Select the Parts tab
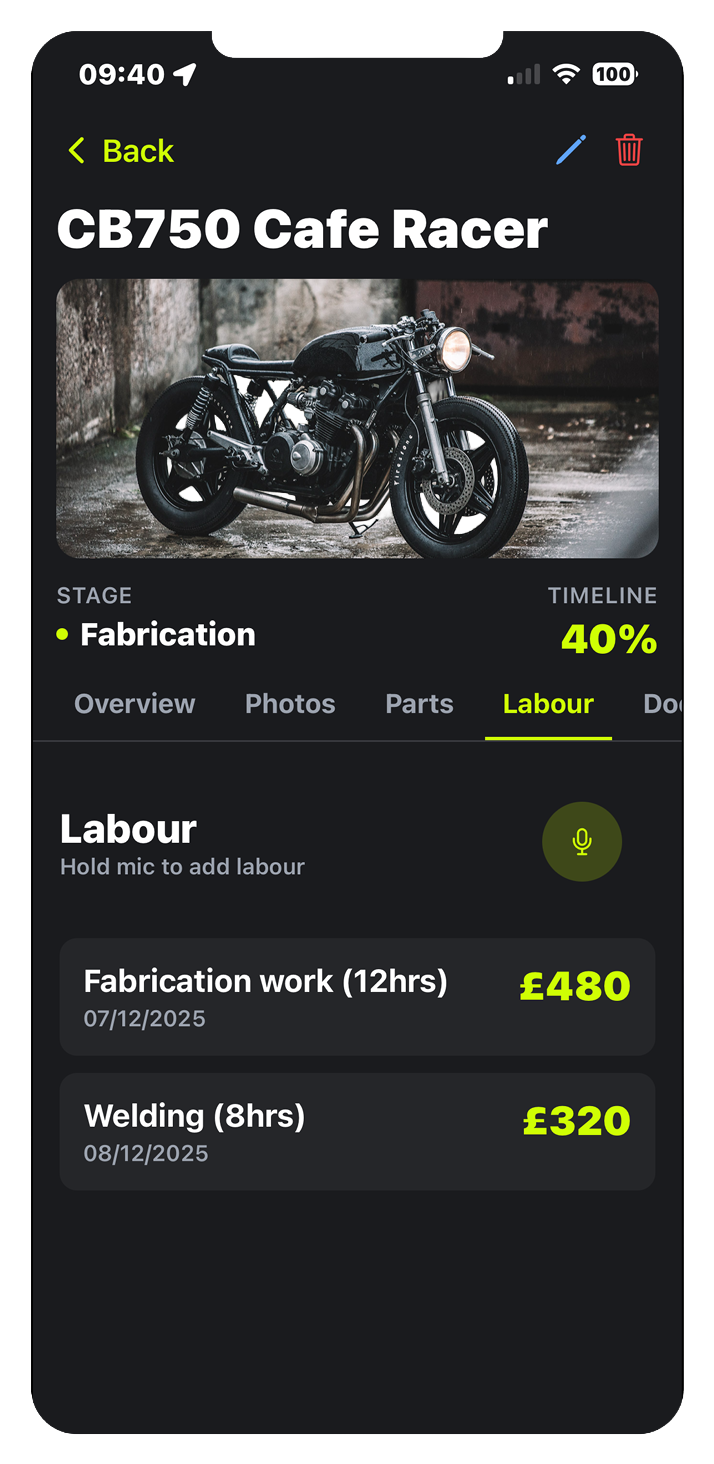This screenshot has height=1464, width=714. [419, 704]
